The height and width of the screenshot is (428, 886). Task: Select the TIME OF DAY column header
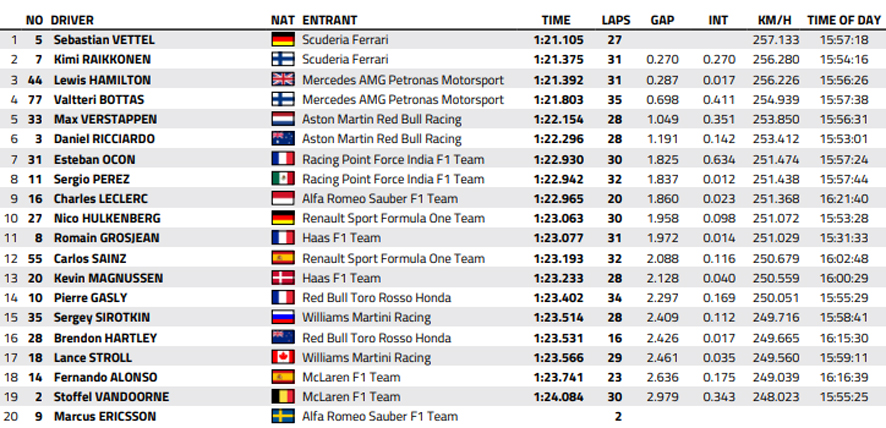844,20
